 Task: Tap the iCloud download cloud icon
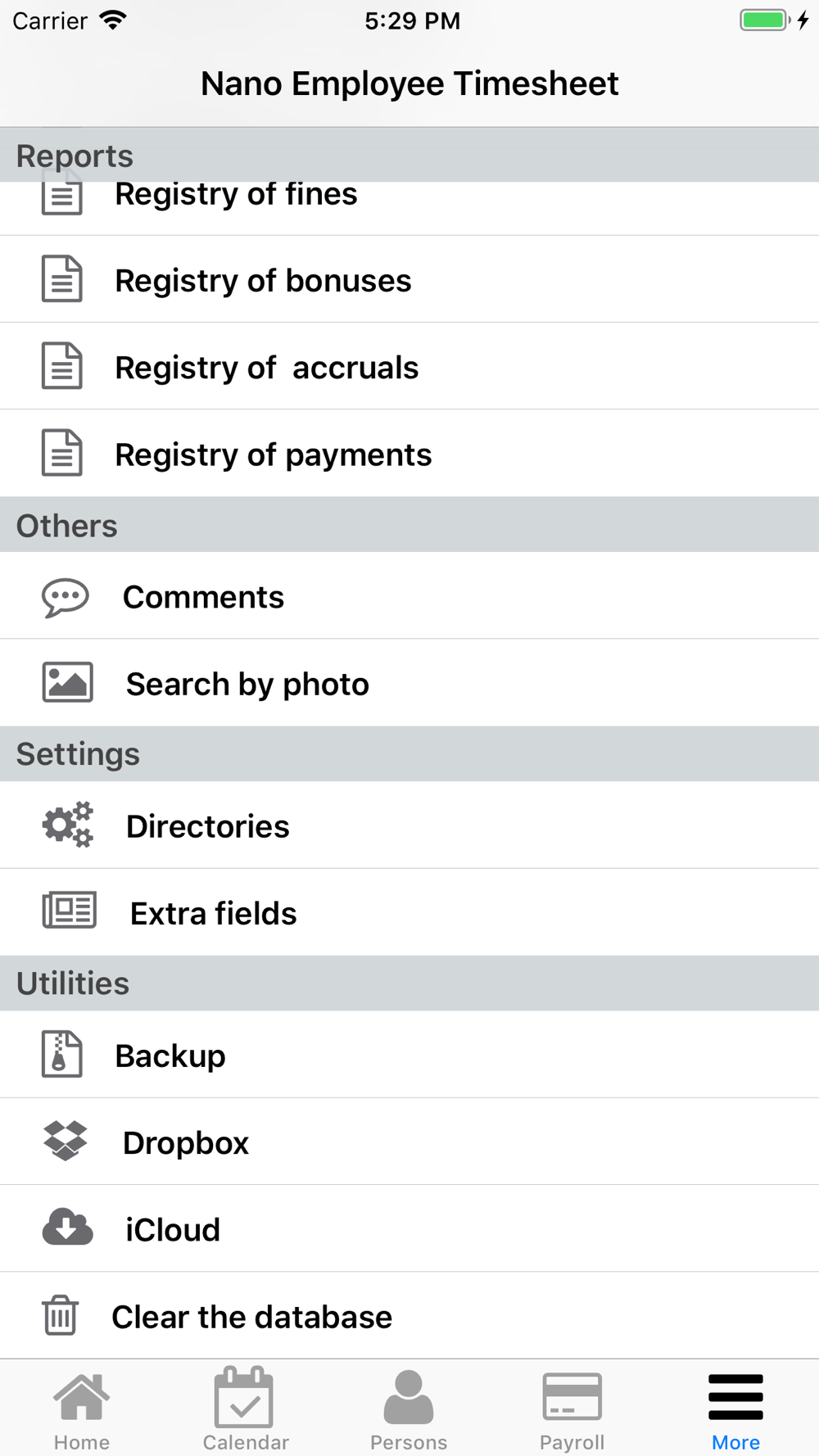coord(67,1228)
